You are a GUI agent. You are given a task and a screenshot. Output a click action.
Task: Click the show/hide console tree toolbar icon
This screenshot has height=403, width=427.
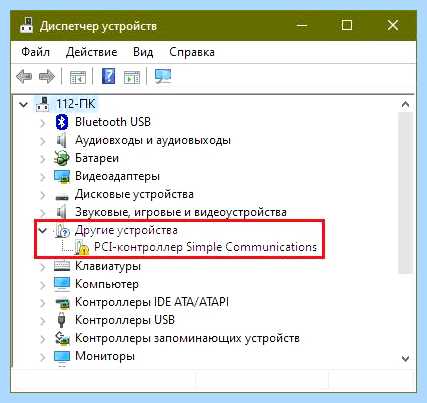[78, 77]
